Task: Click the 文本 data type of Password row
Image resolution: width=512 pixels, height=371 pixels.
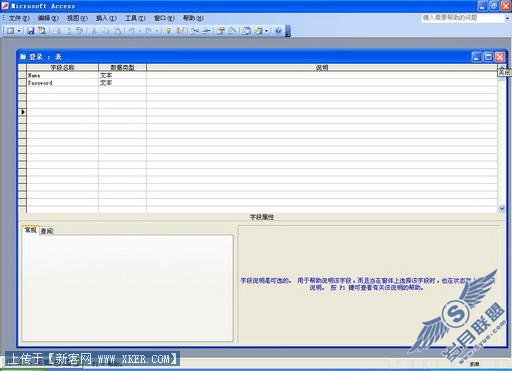Action: [x=122, y=83]
